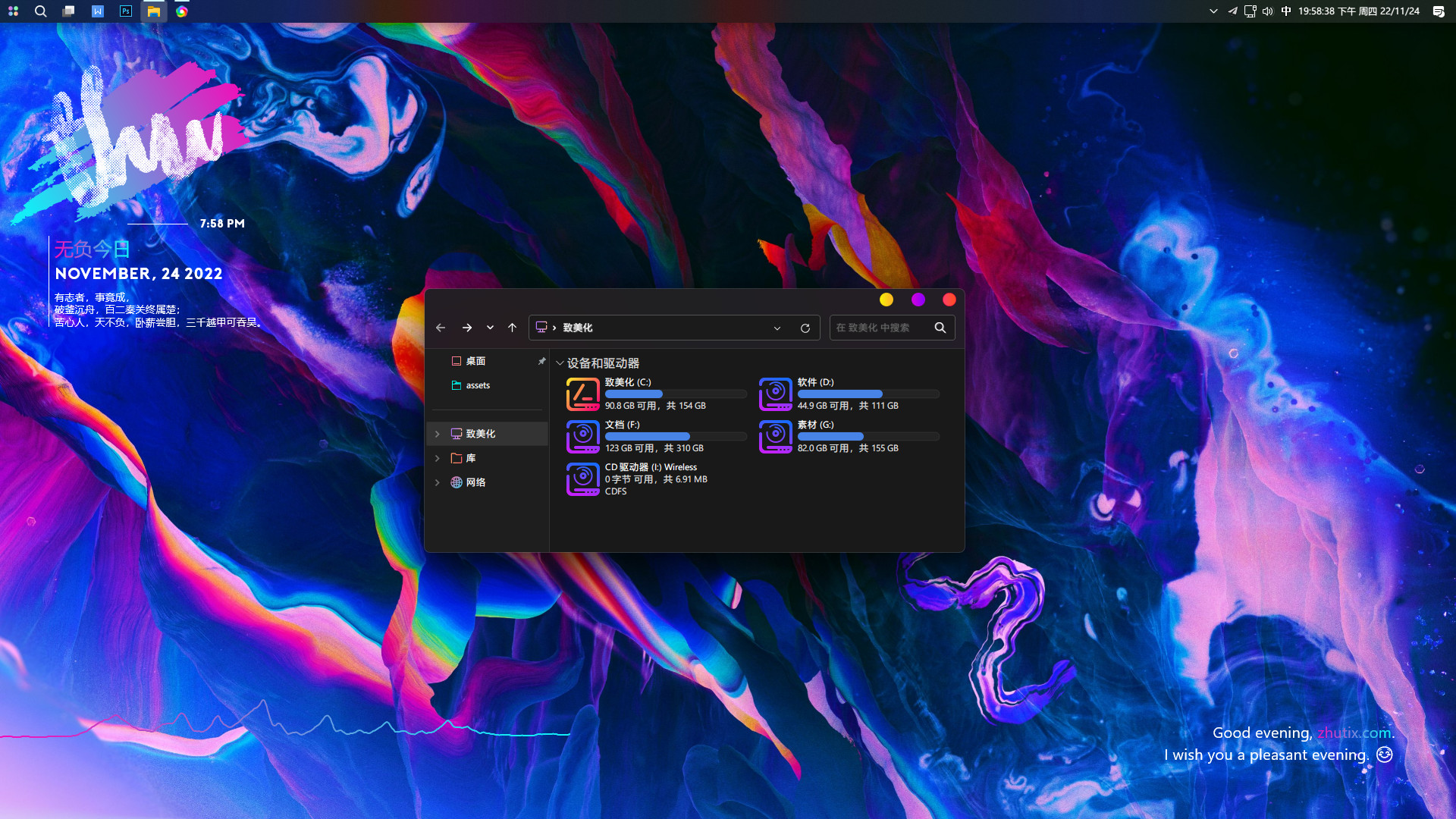Click the Start menu icon
The width and height of the screenshot is (1456, 819).
(x=13, y=11)
